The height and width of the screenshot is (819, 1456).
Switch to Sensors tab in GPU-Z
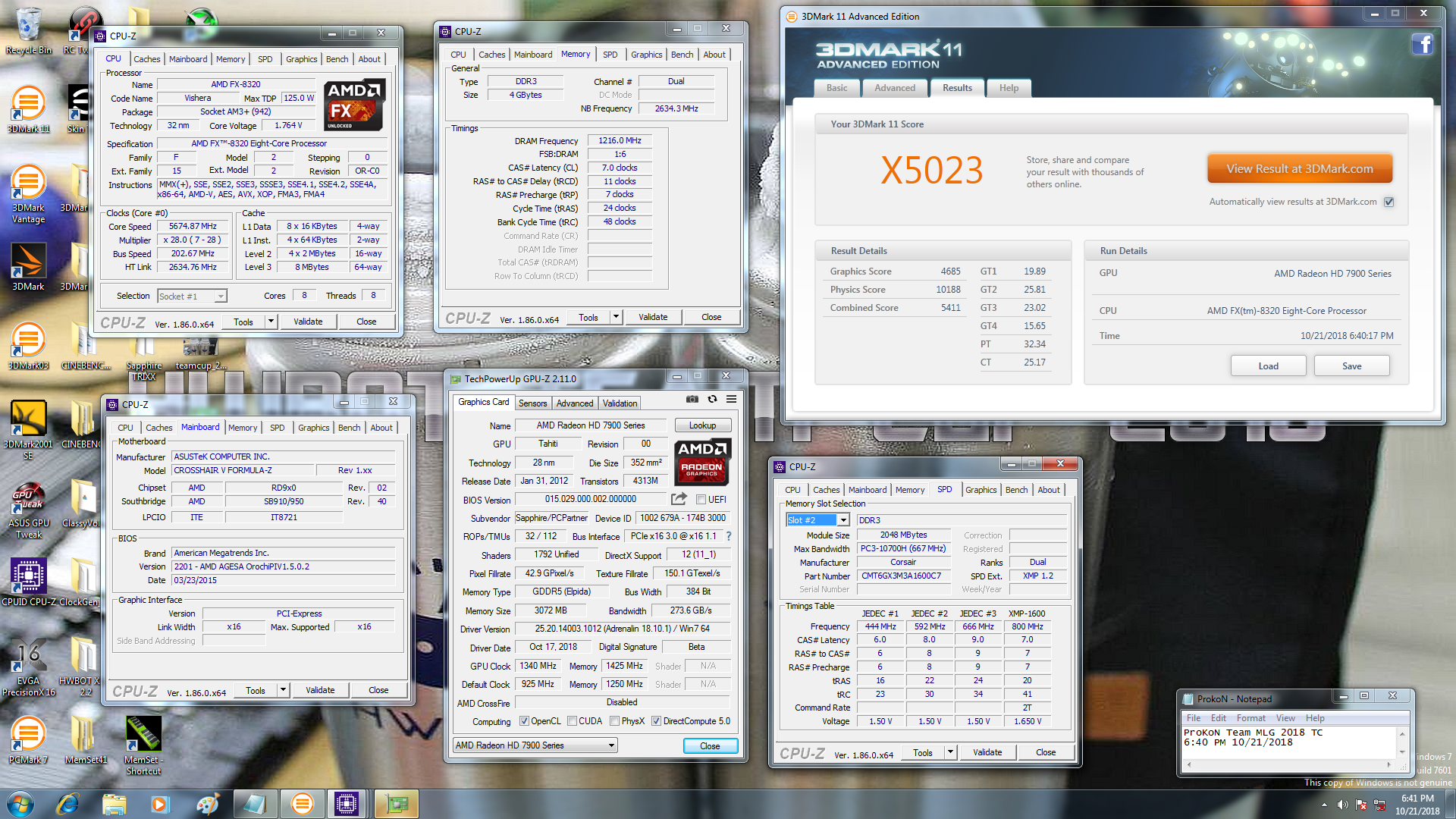point(532,403)
